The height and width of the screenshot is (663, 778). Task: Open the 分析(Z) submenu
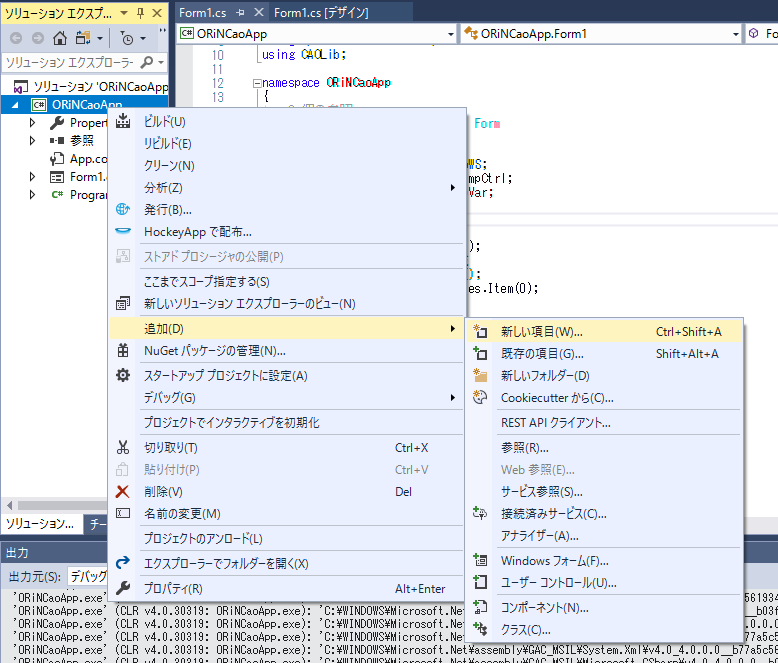tap(287, 188)
